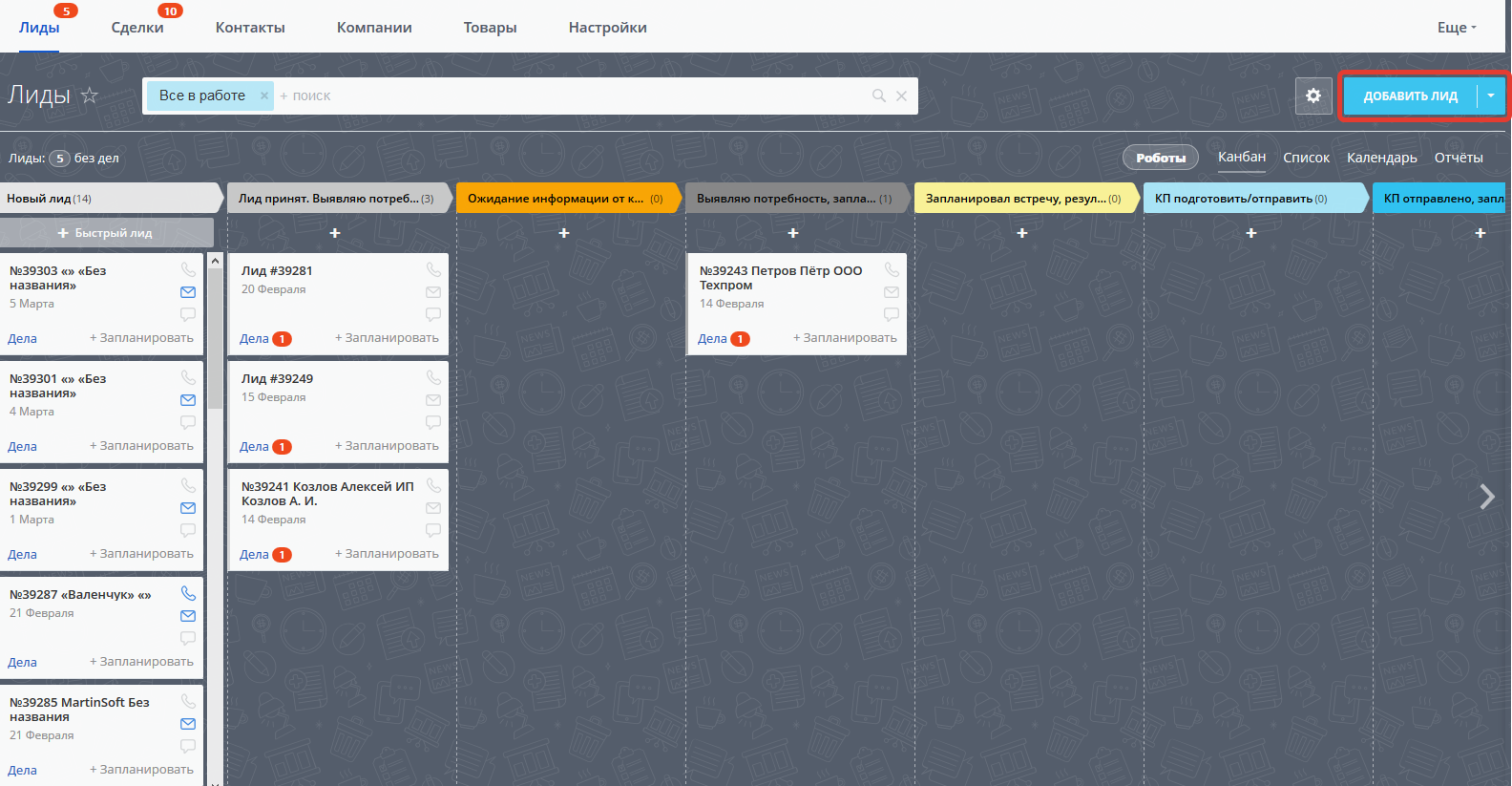Send email to lead №39303
The image size is (1512, 786).
tap(188, 292)
